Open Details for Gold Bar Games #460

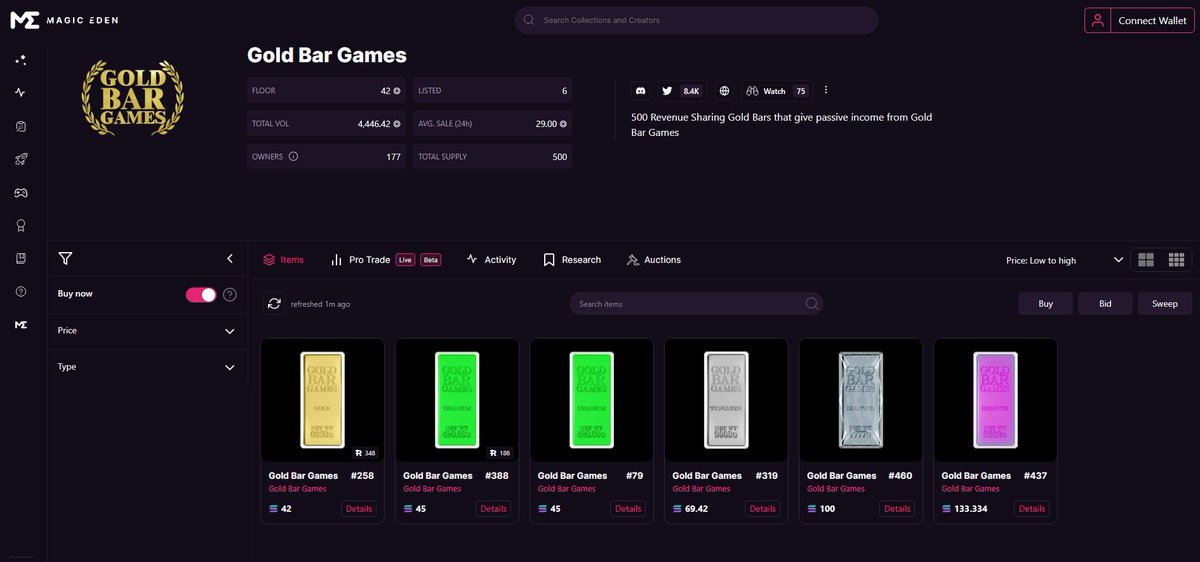(897, 509)
